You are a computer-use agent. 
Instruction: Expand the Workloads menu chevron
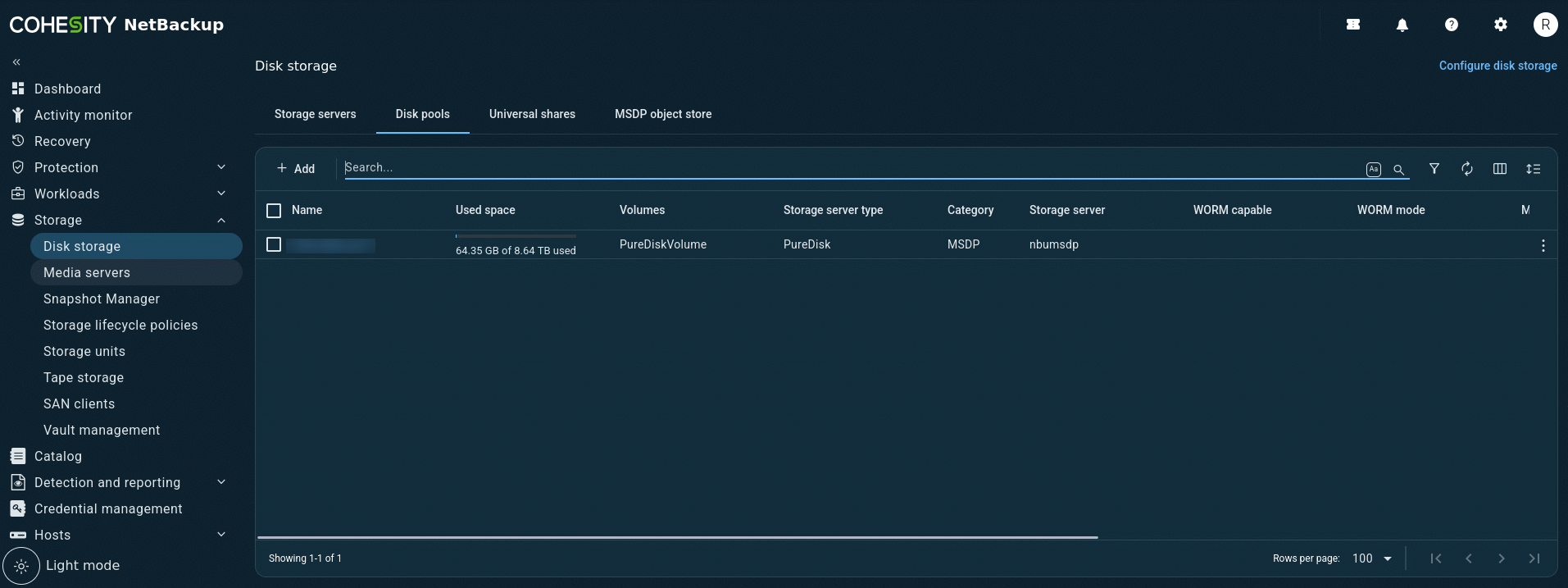point(221,194)
